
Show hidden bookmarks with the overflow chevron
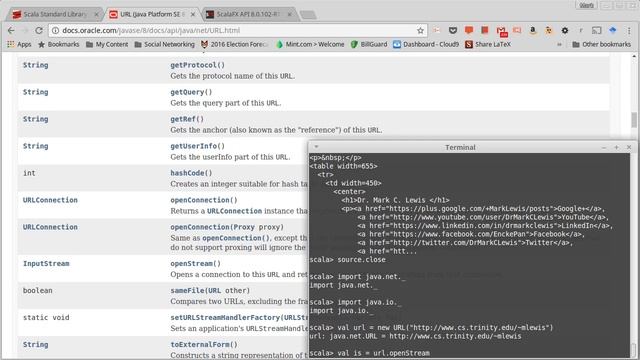559,44
